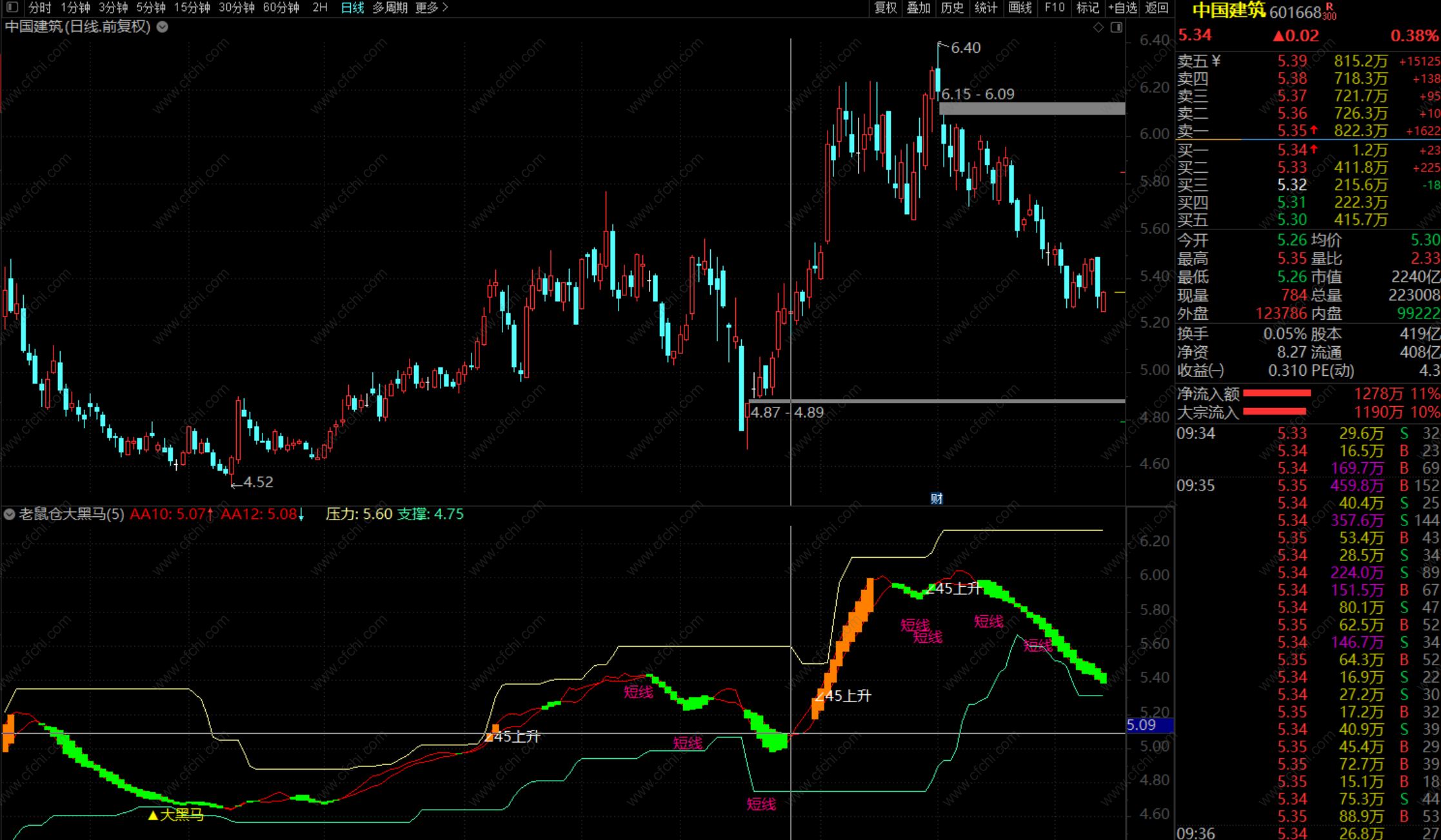Open the 中国建筑 chart title dropdown arrow
Image resolution: width=1441 pixels, height=840 pixels.
click(163, 27)
